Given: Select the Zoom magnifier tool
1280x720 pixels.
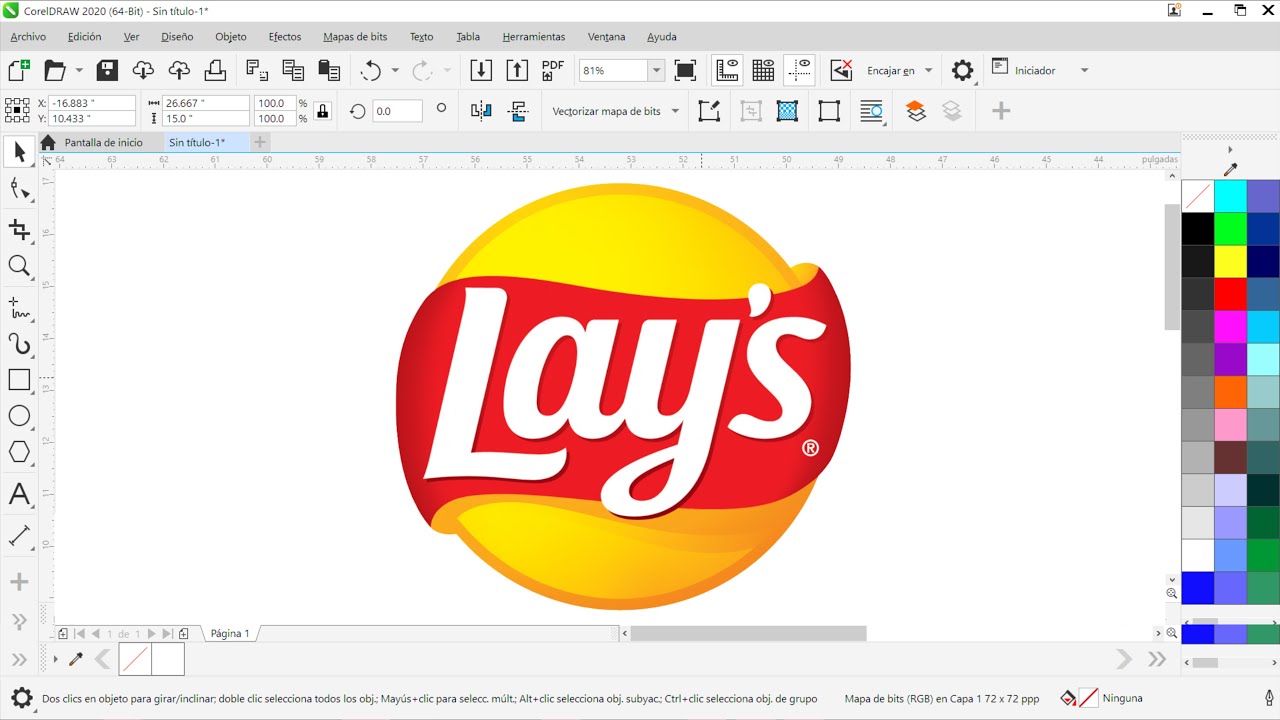Looking at the screenshot, I should 18,266.
